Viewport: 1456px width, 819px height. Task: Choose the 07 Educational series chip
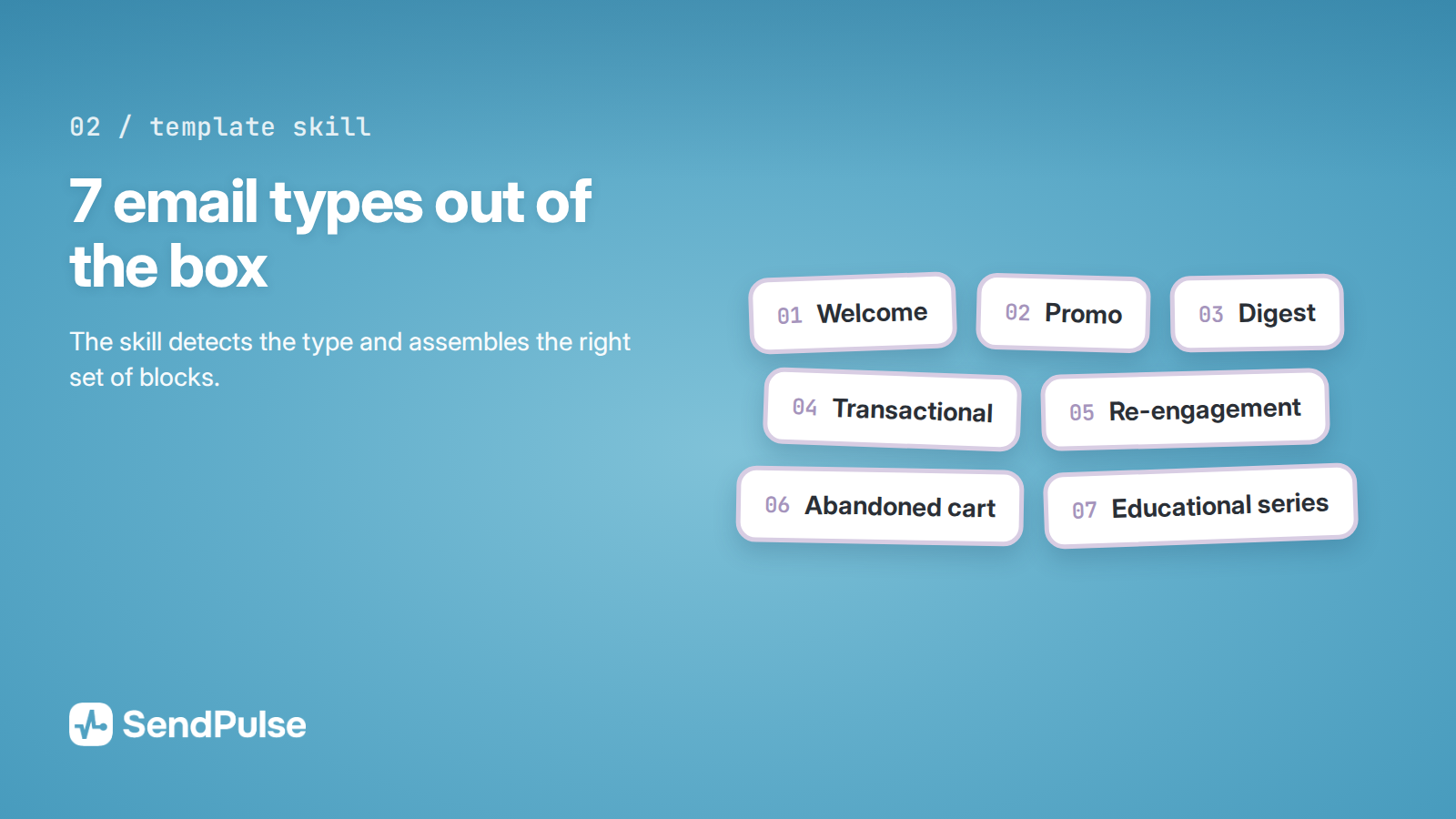[x=1200, y=506]
